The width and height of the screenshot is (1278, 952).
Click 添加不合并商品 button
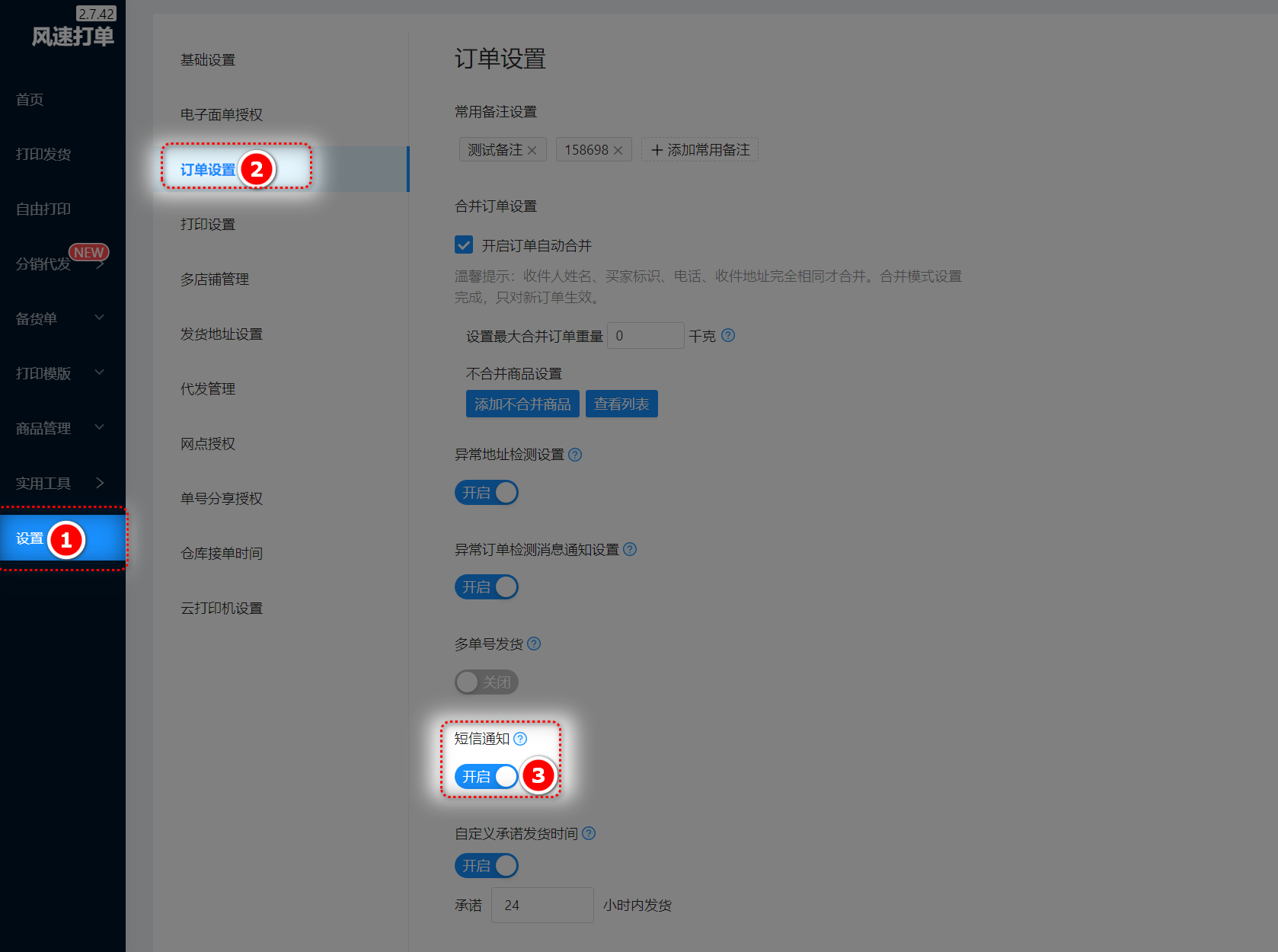click(522, 404)
